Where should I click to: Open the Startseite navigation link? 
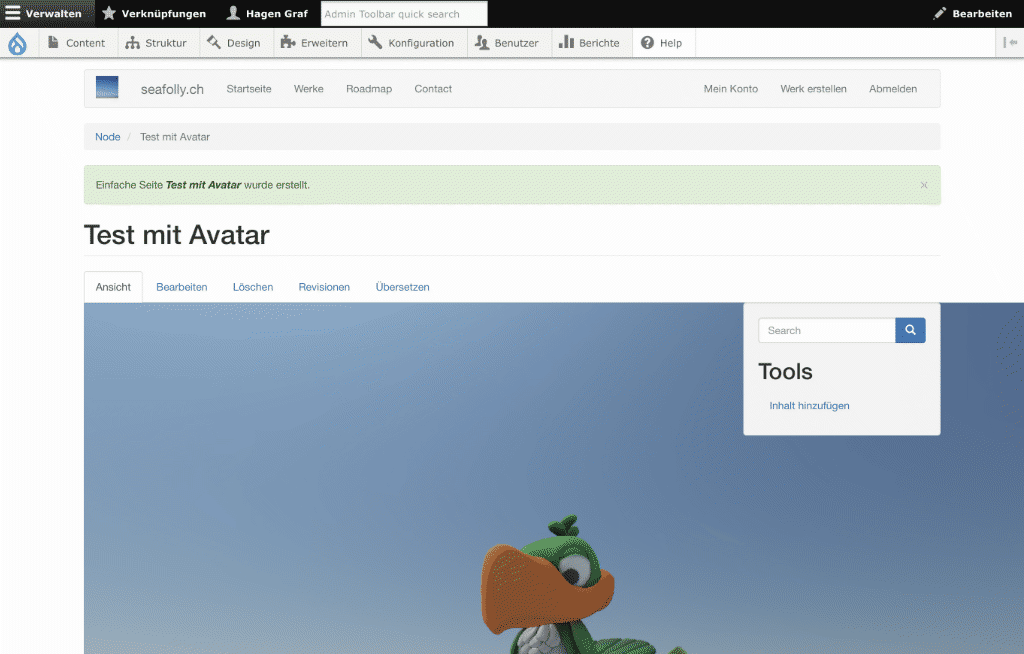249,89
